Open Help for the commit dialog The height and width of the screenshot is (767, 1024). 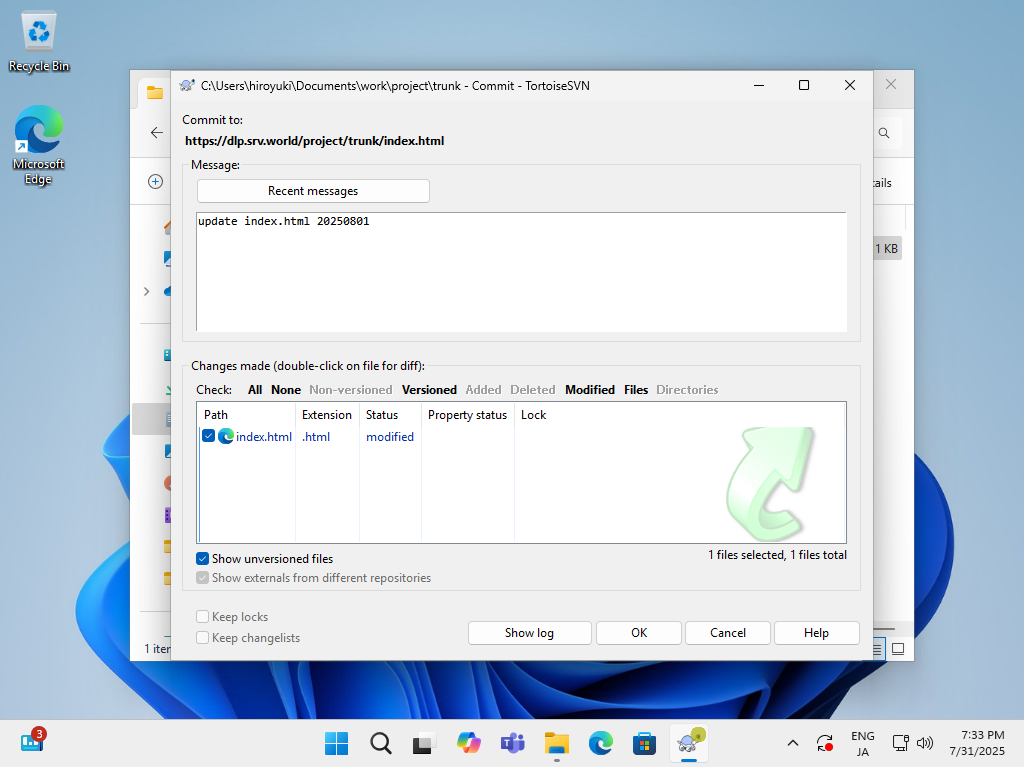(x=816, y=632)
